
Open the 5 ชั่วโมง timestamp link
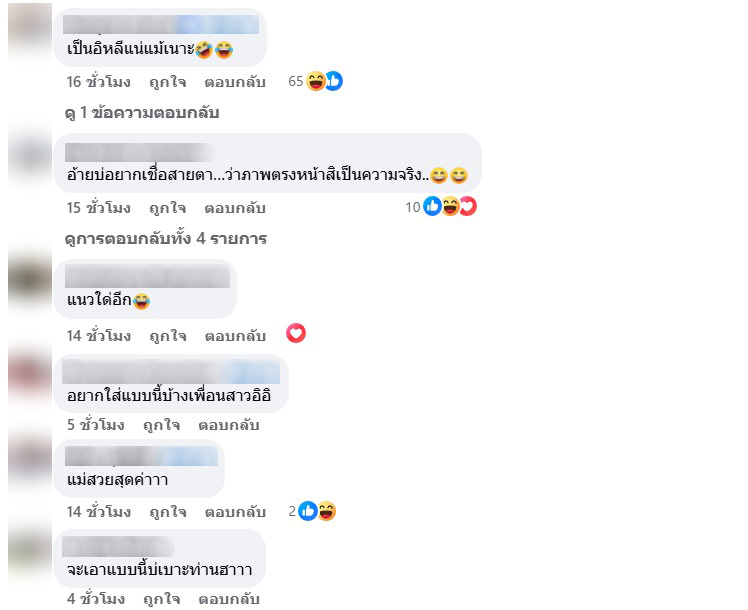[96, 424]
